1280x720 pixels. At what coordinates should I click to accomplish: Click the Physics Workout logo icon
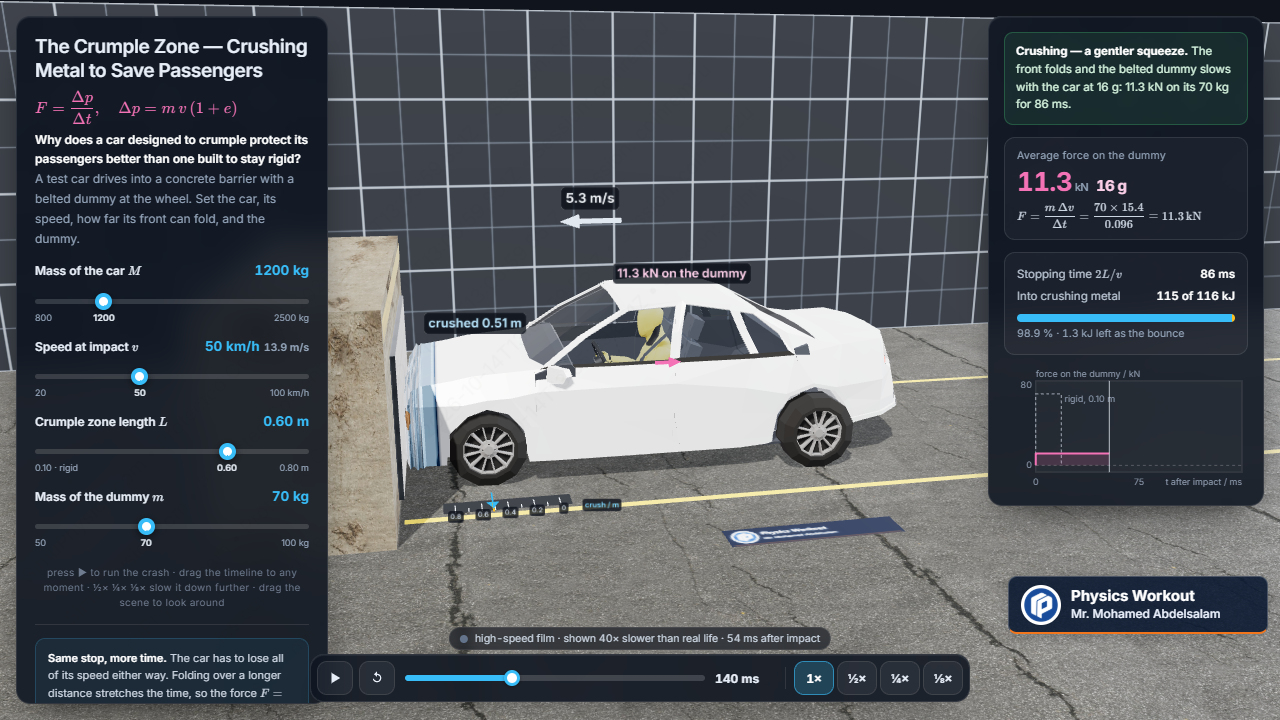(x=1041, y=605)
